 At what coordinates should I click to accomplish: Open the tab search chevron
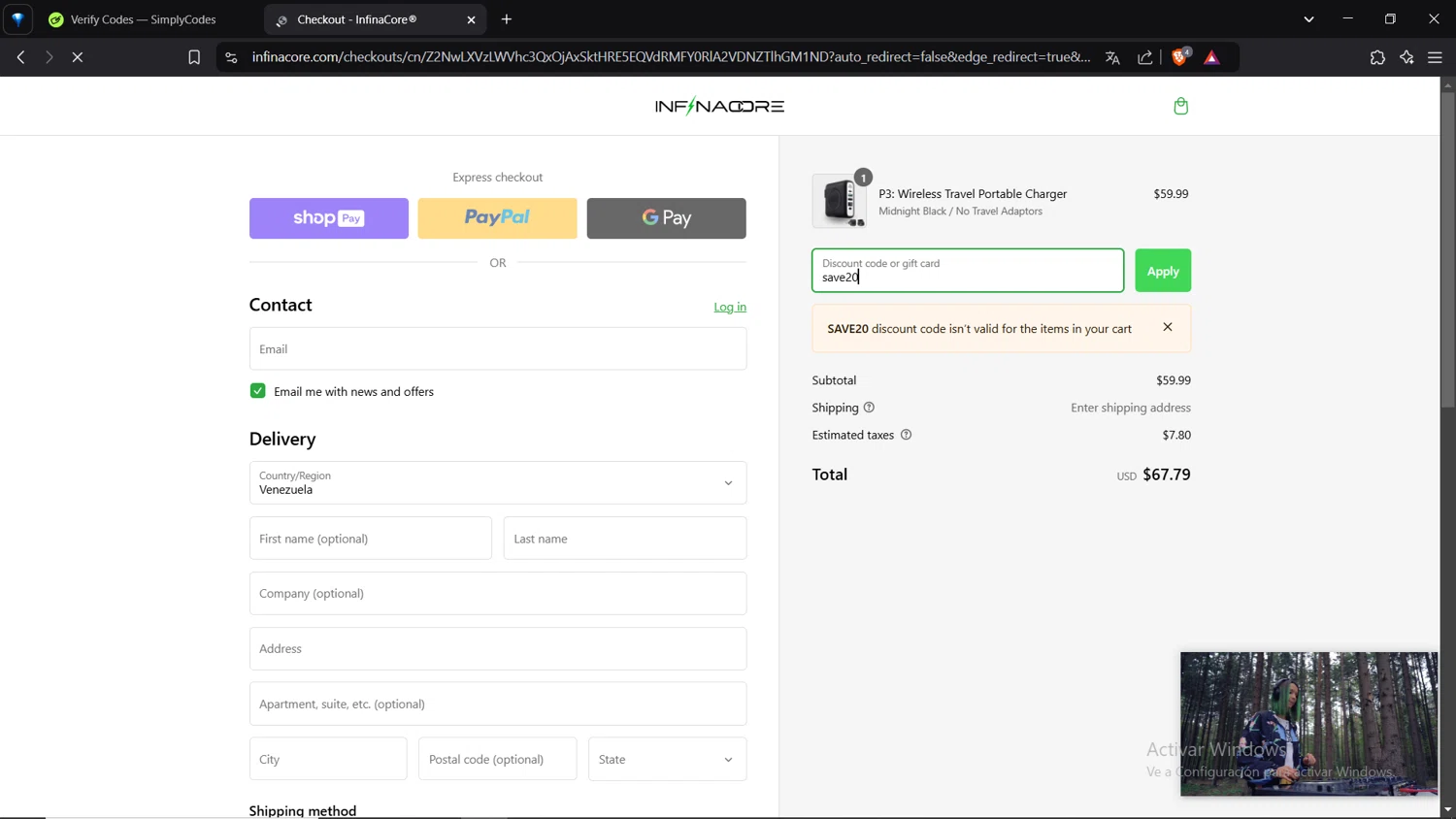(x=1308, y=19)
